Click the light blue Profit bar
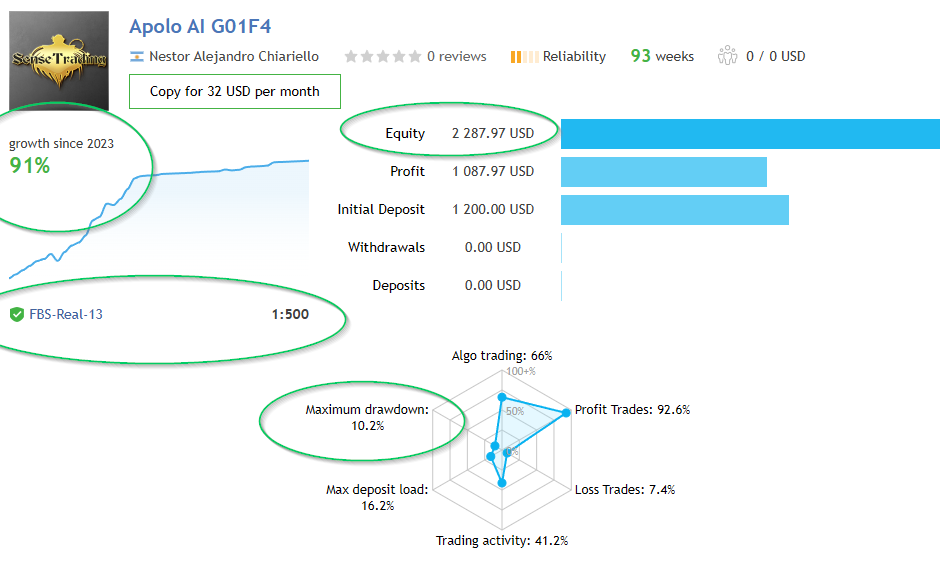Screen dimensions: 940x568 pos(664,171)
